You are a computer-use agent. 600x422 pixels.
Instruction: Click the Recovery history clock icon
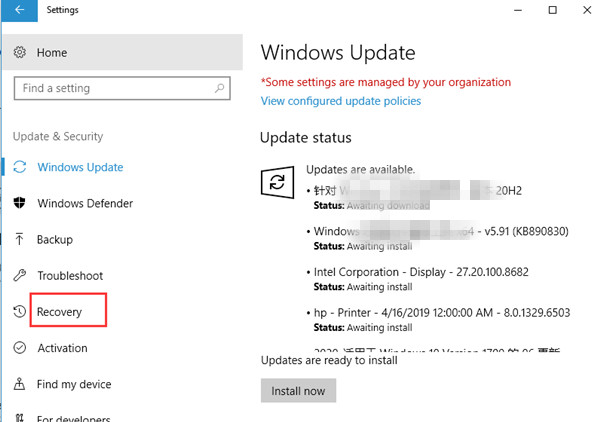point(20,312)
